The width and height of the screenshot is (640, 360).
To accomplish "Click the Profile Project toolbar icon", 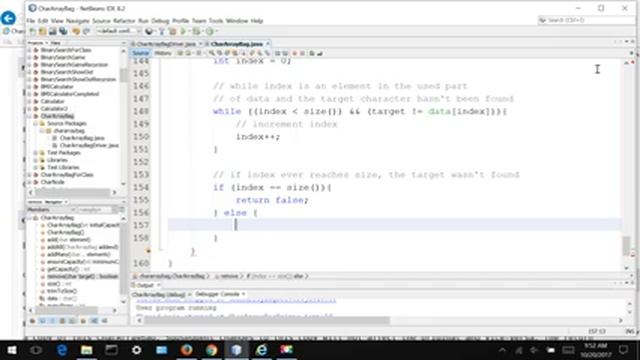I will [x=210, y=31].
